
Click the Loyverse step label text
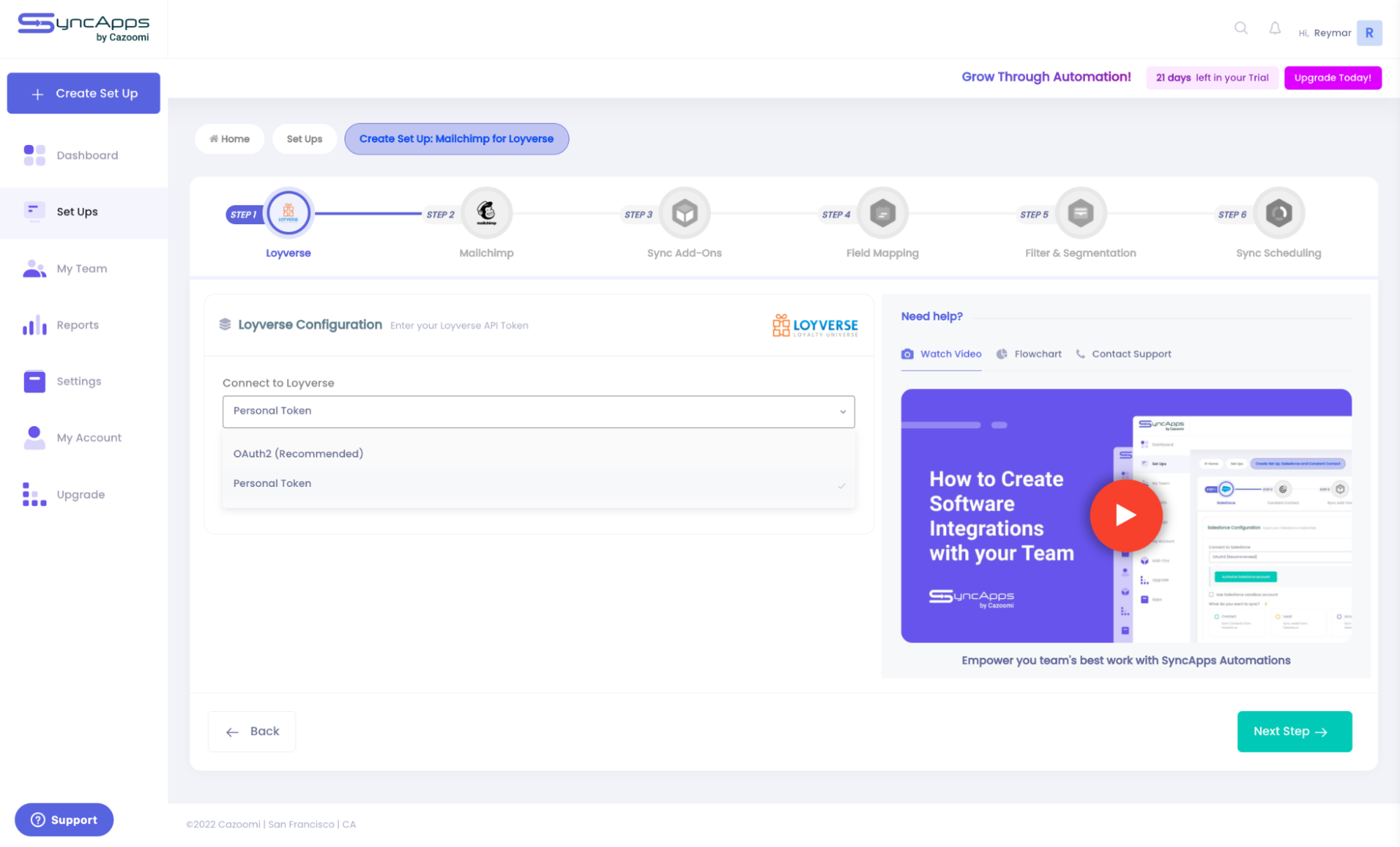point(288,253)
